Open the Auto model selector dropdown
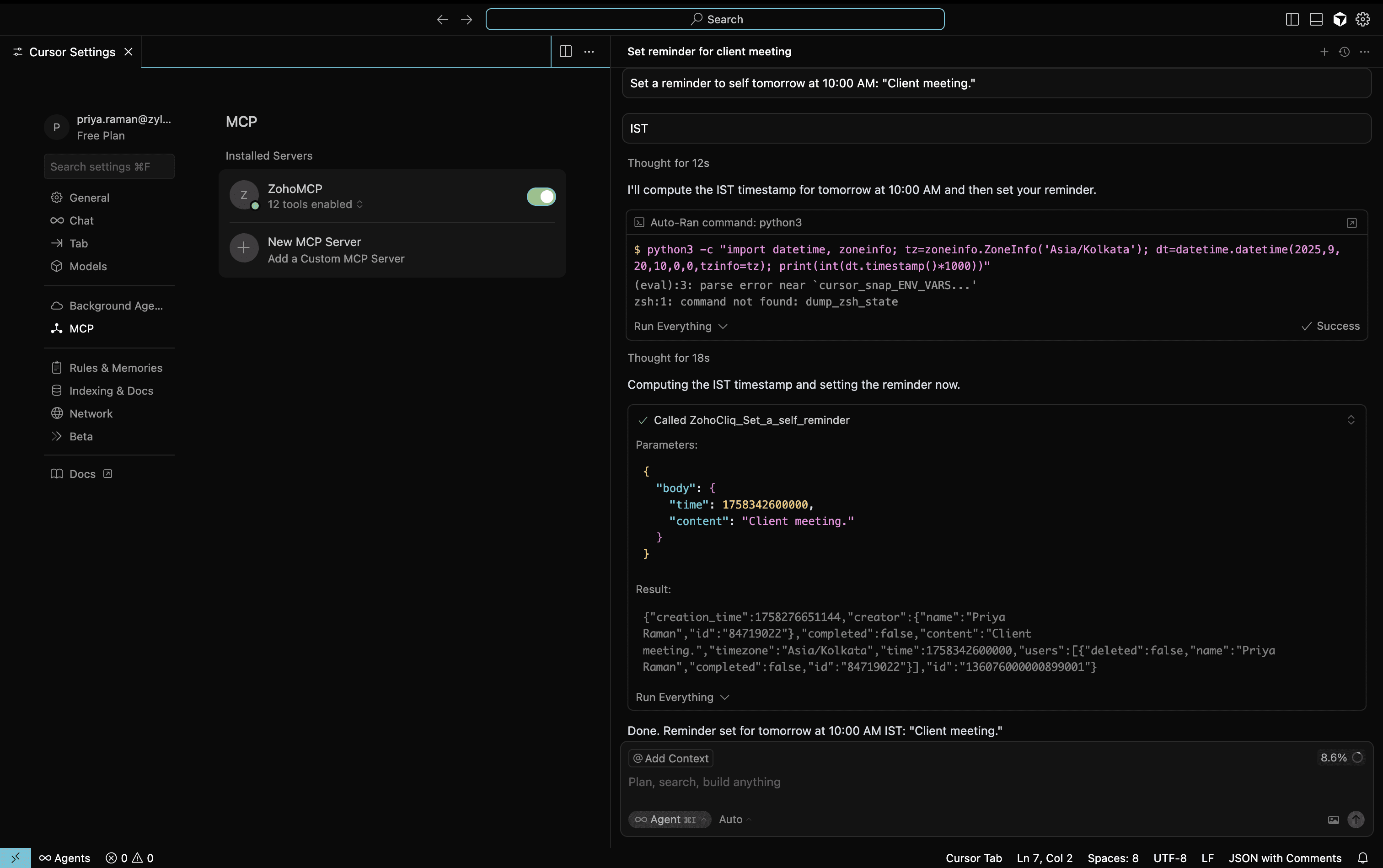This screenshot has width=1383, height=868. coord(735,819)
